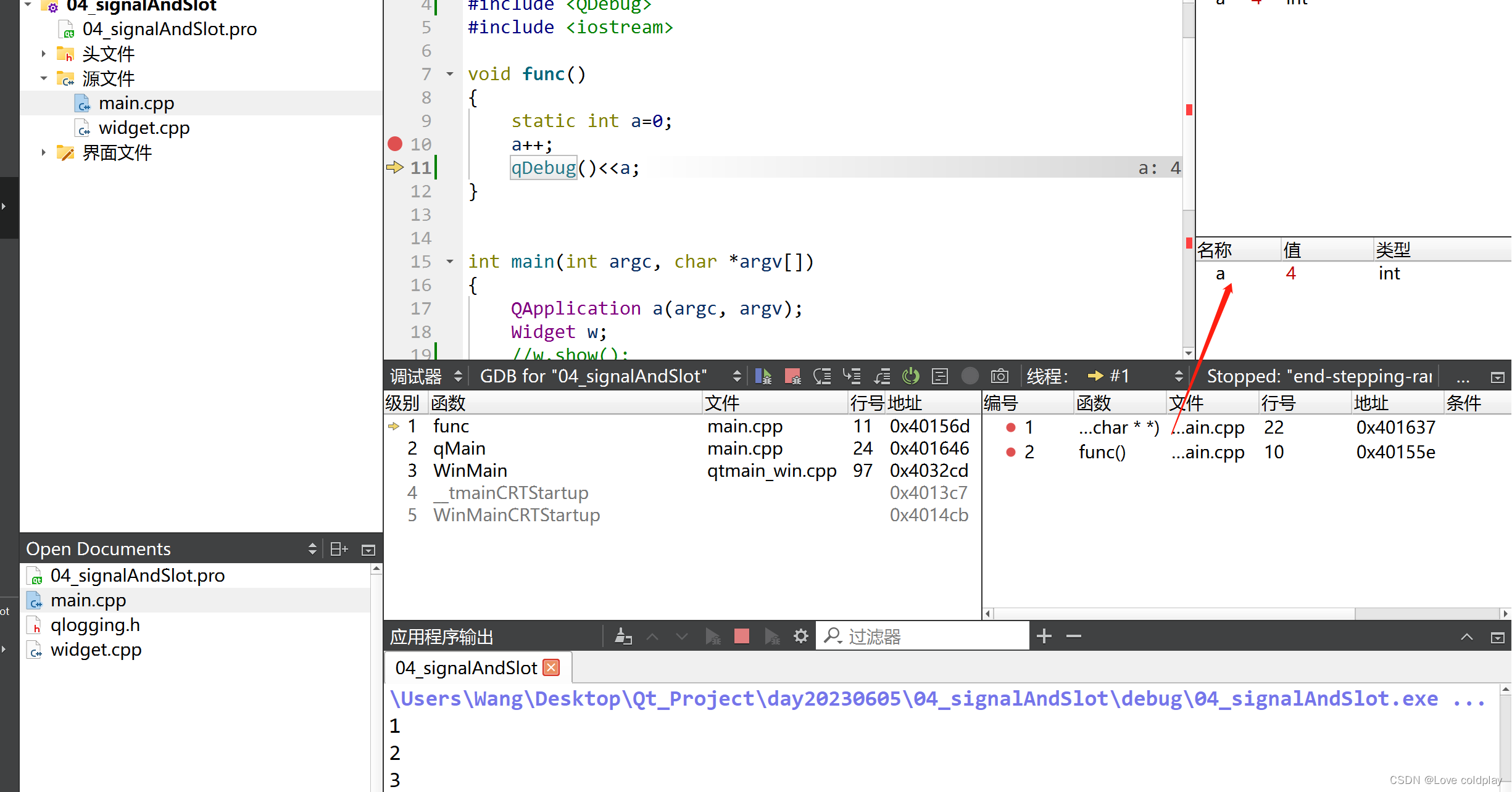Click the screenshot/snapshot capture icon

(1000, 376)
